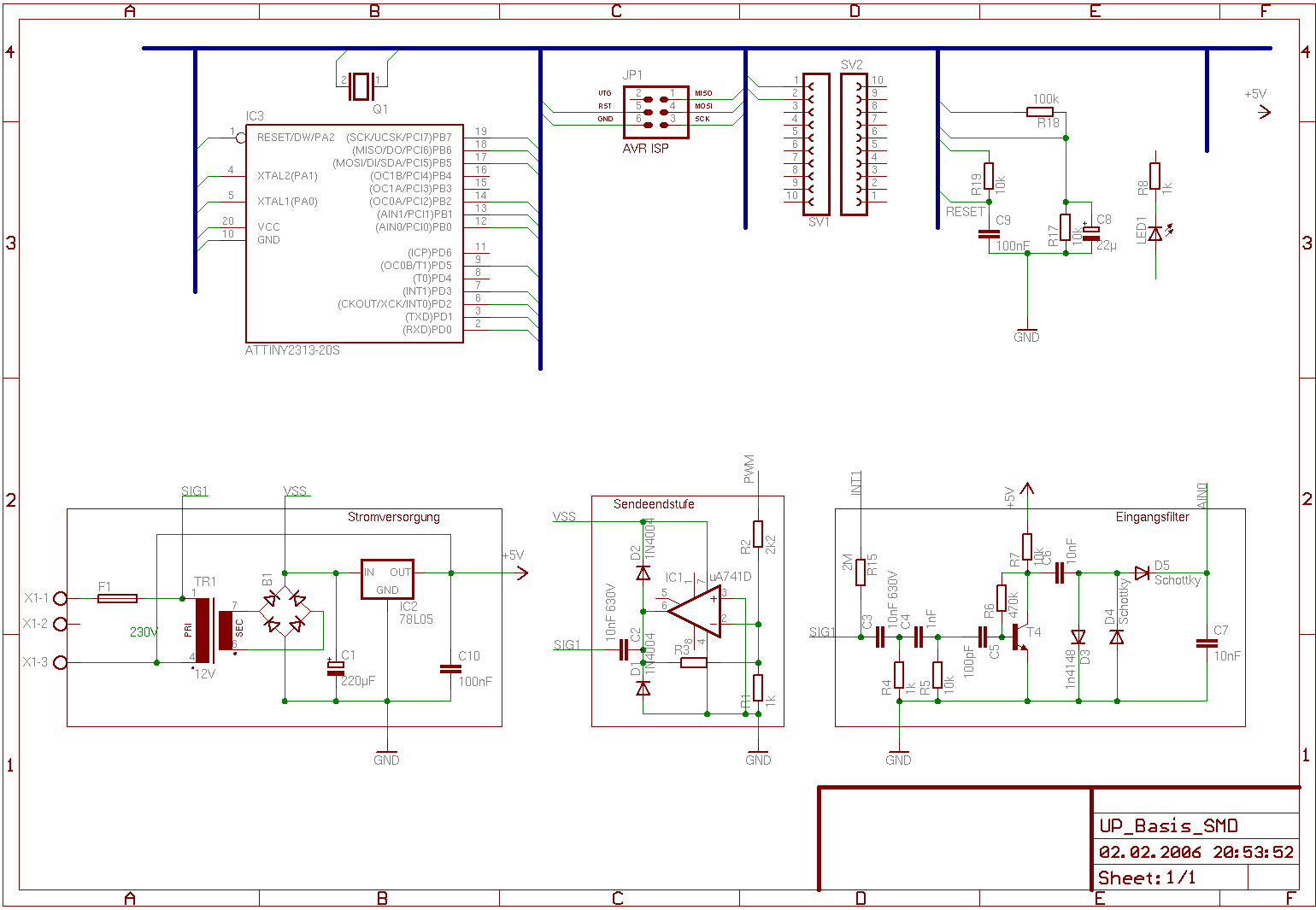The width and height of the screenshot is (1316, 910).
Task: Click the Stromversorgung block title
Action: [394, 517]
